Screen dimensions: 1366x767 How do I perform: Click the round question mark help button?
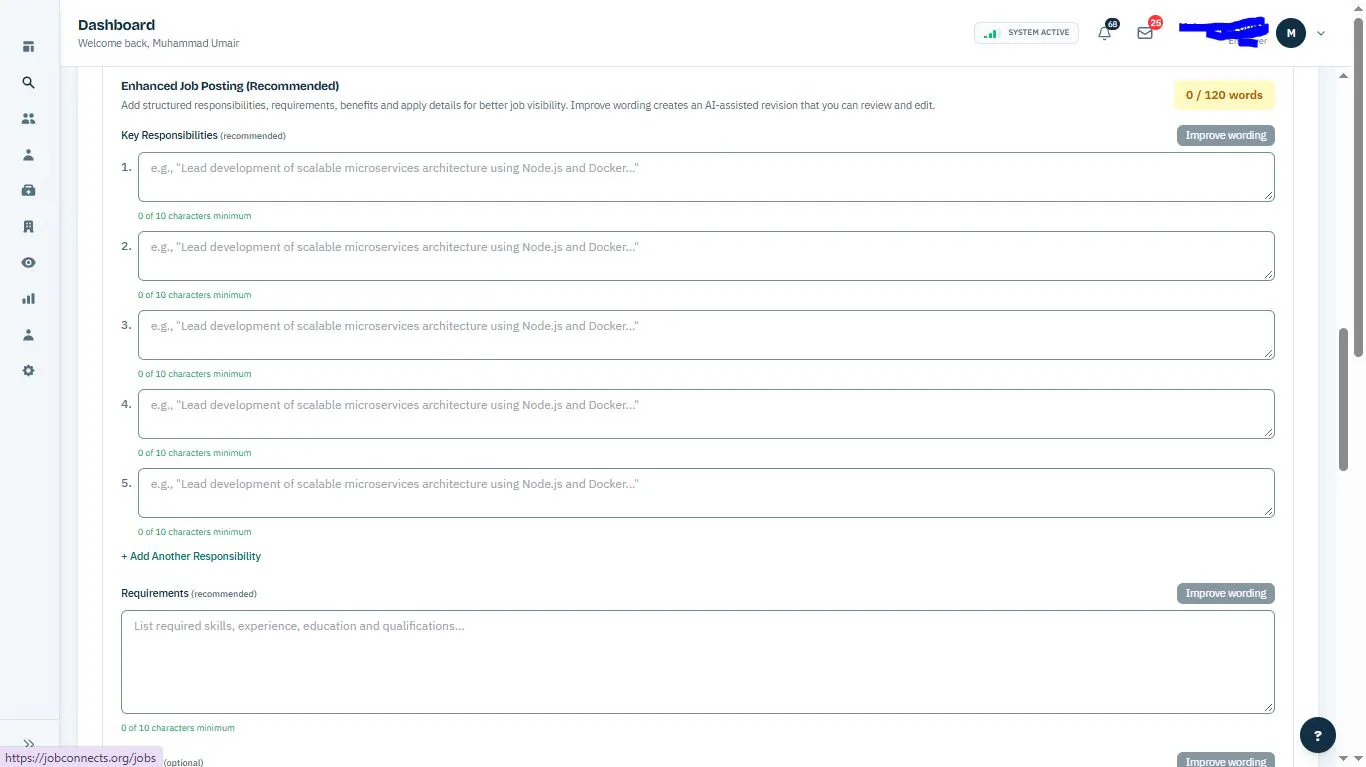(x=1318, y=735)
